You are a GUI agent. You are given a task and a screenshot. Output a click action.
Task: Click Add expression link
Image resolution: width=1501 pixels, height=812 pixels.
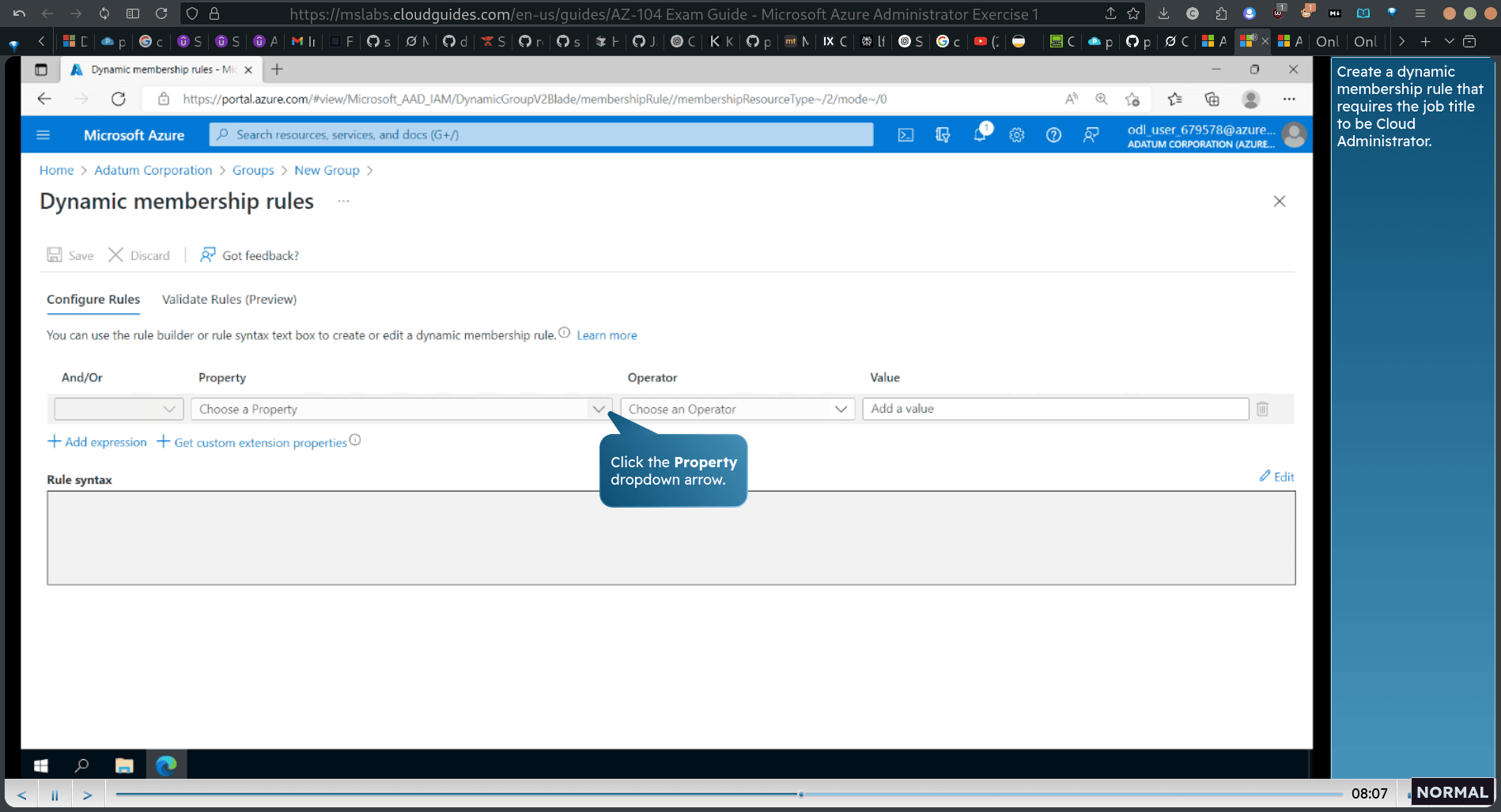click(x=97, y=442)
